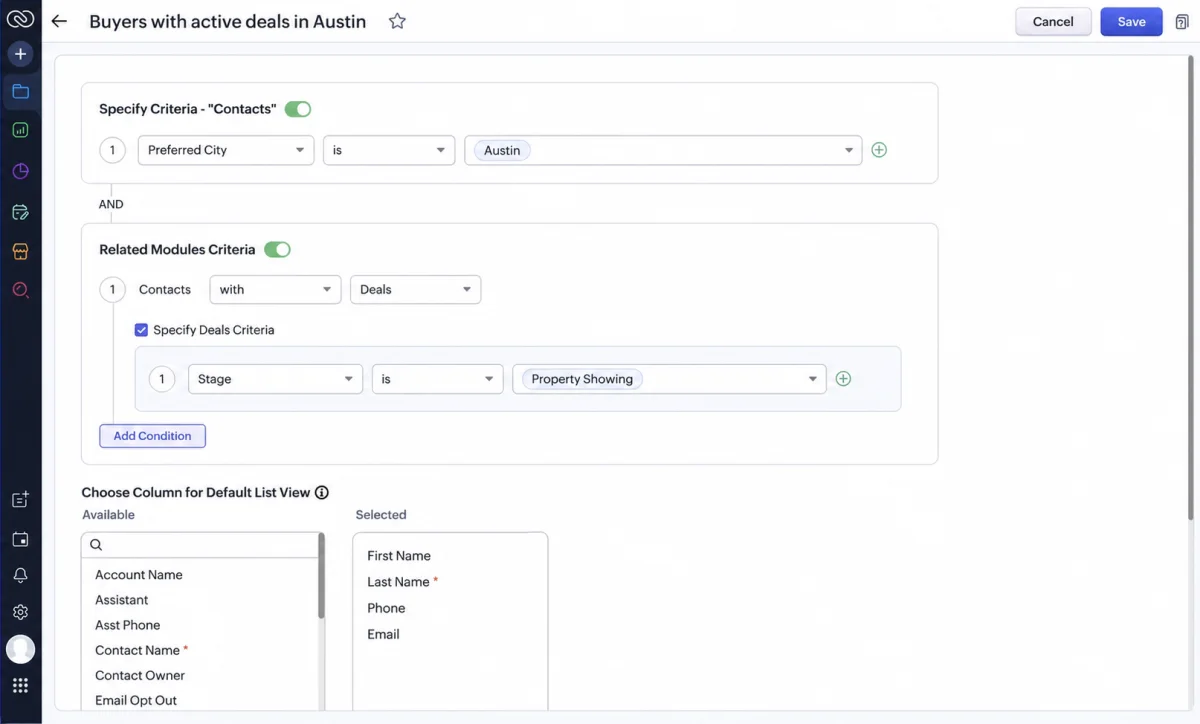Click the Austin tag chip
Image resolution: width=1200 pixels, height=724 pixels.
pos(502,150)
